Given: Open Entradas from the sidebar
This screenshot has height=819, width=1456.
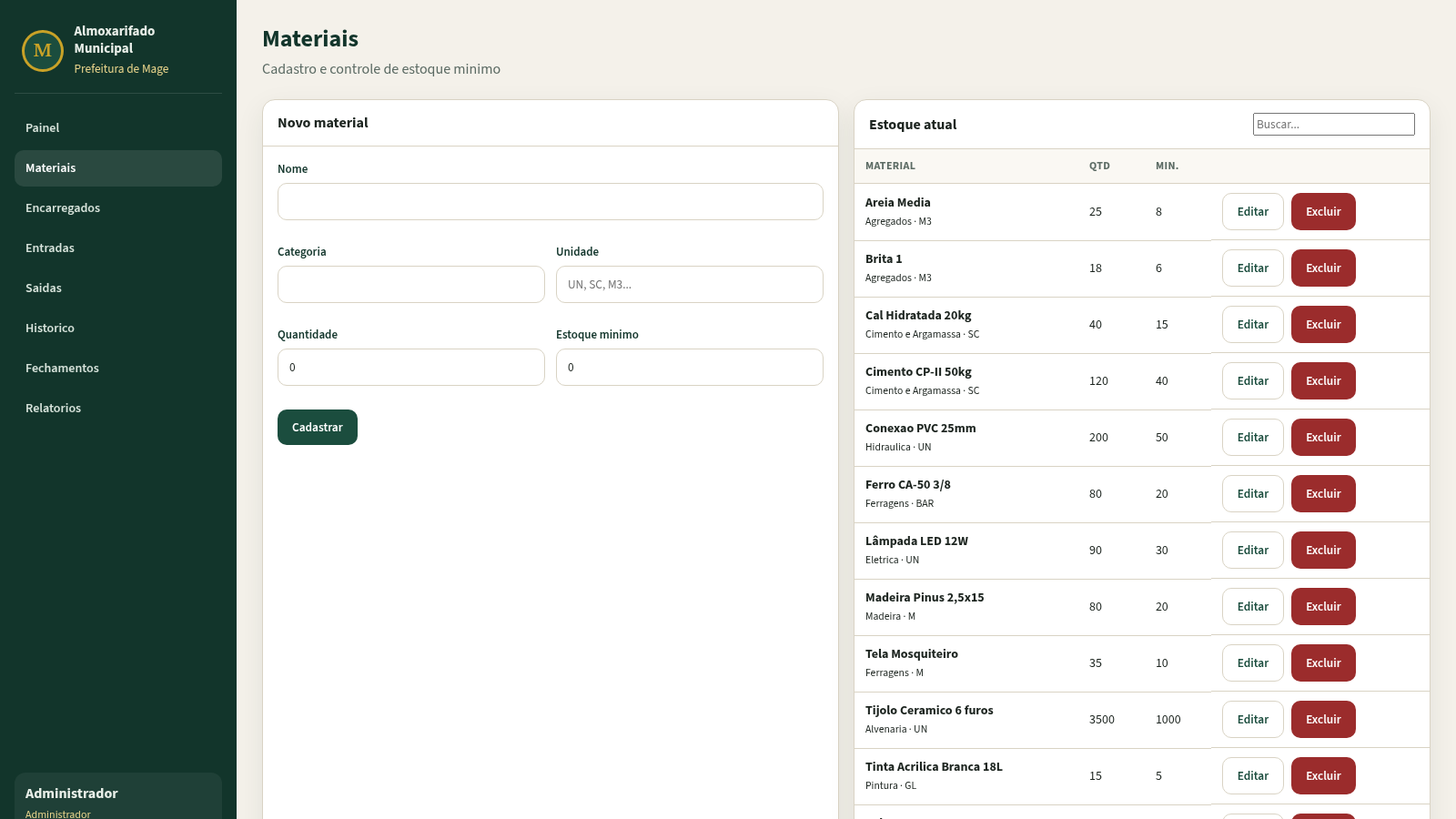Looking at the screenshot, I should pos(118,248).
